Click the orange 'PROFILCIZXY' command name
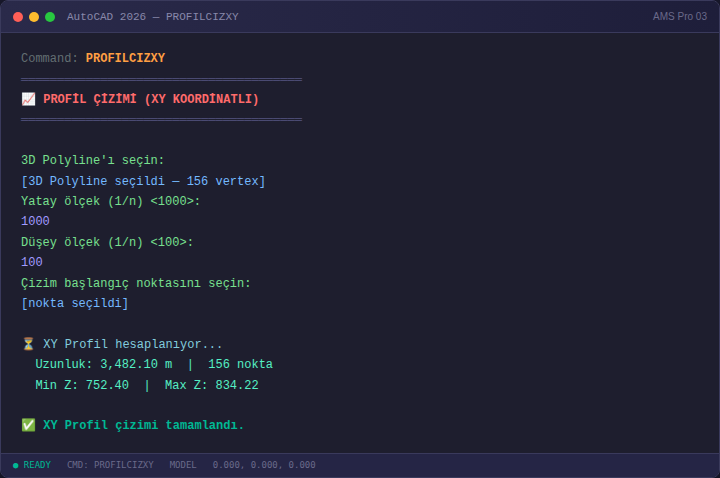 (x=125, y=58)
